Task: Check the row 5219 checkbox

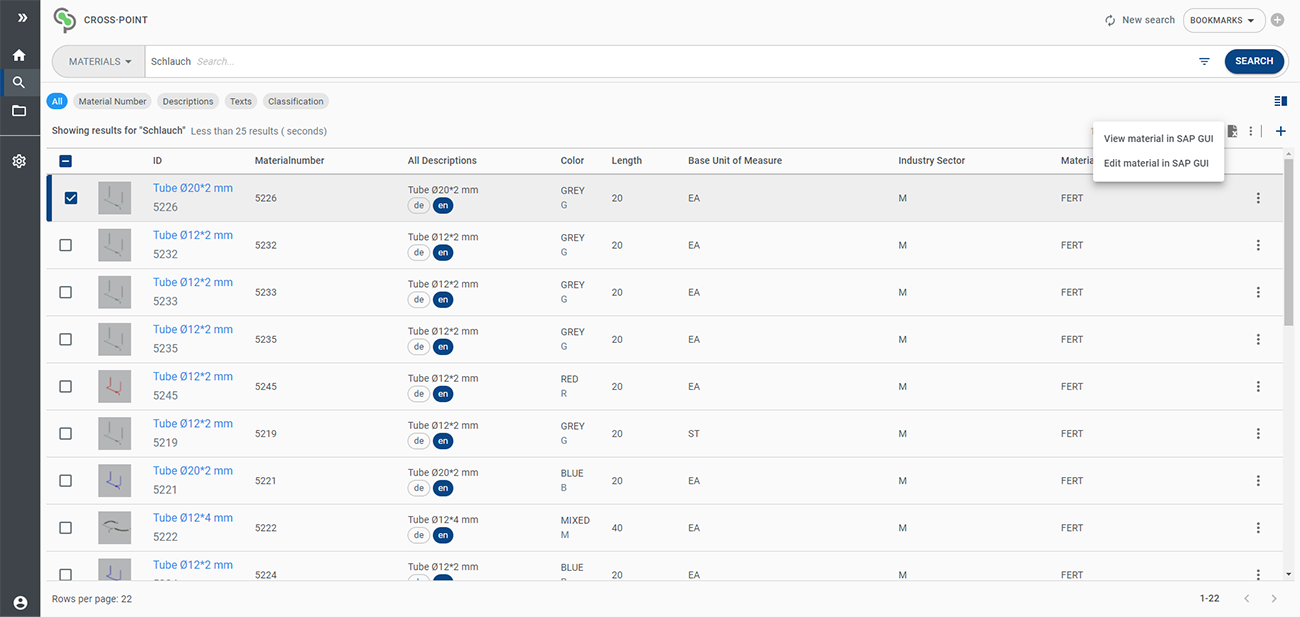Action: point(65,433)
